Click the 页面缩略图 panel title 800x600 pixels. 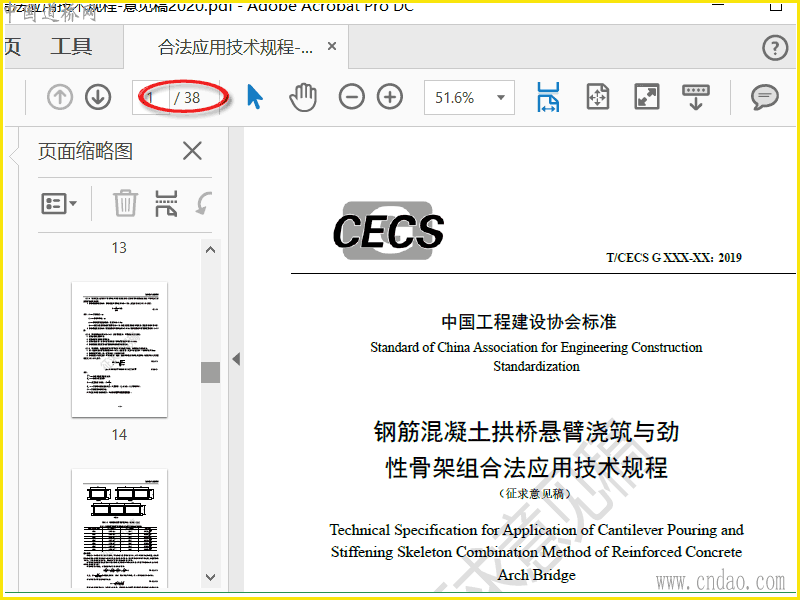[85, 152]
